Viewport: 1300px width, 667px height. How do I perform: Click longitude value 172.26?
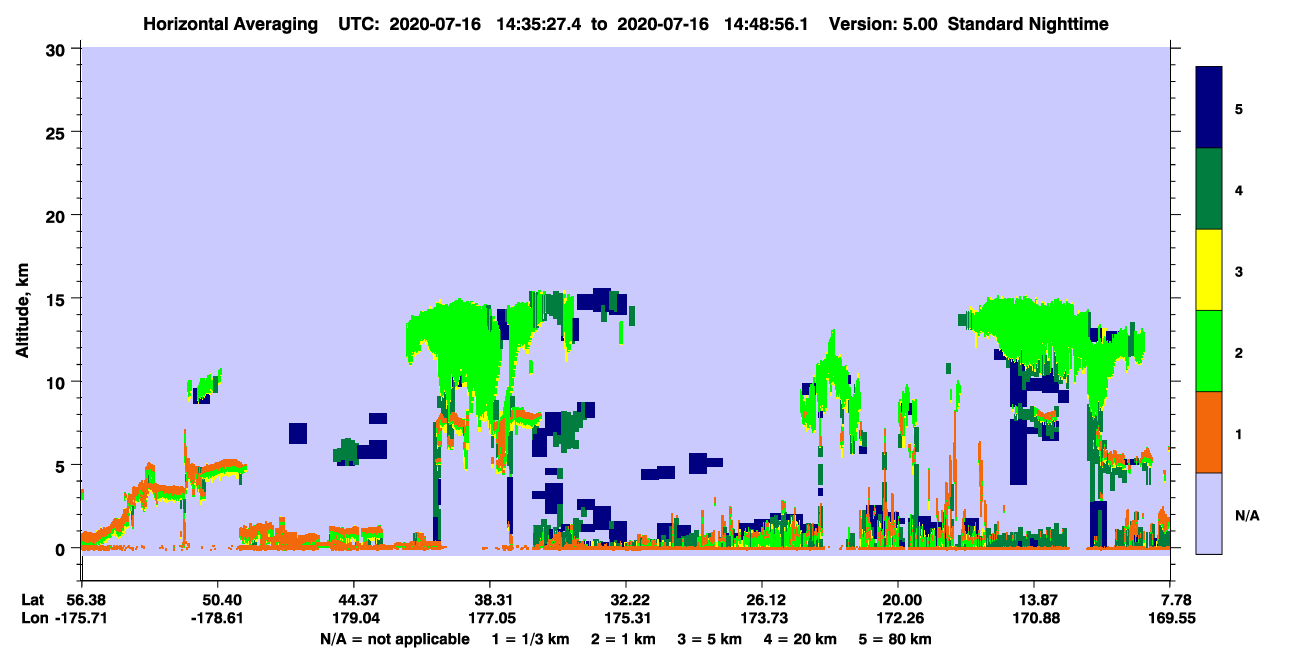pos(898,619)
